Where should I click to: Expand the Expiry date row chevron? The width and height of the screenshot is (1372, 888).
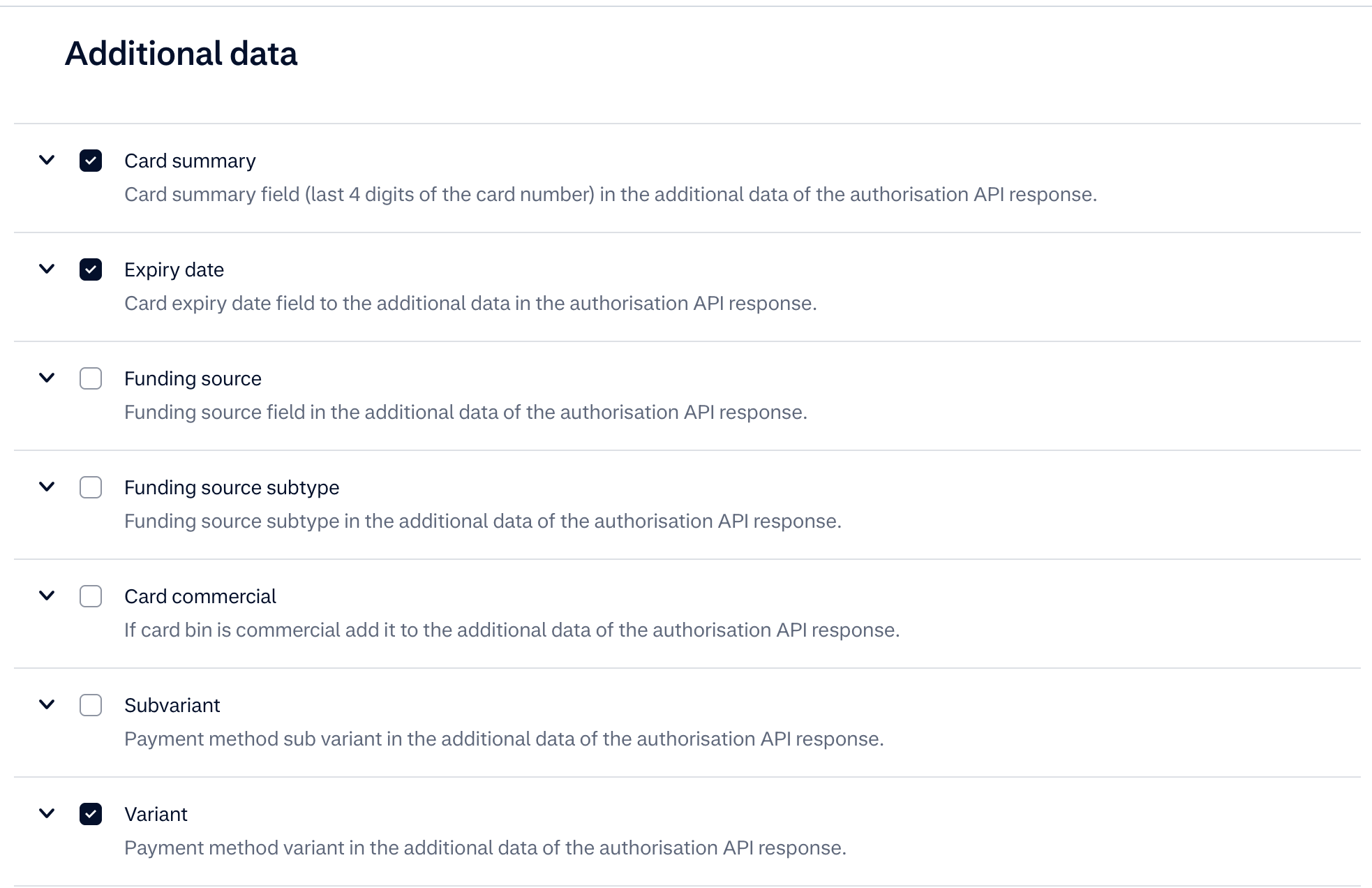coord(47,269)
